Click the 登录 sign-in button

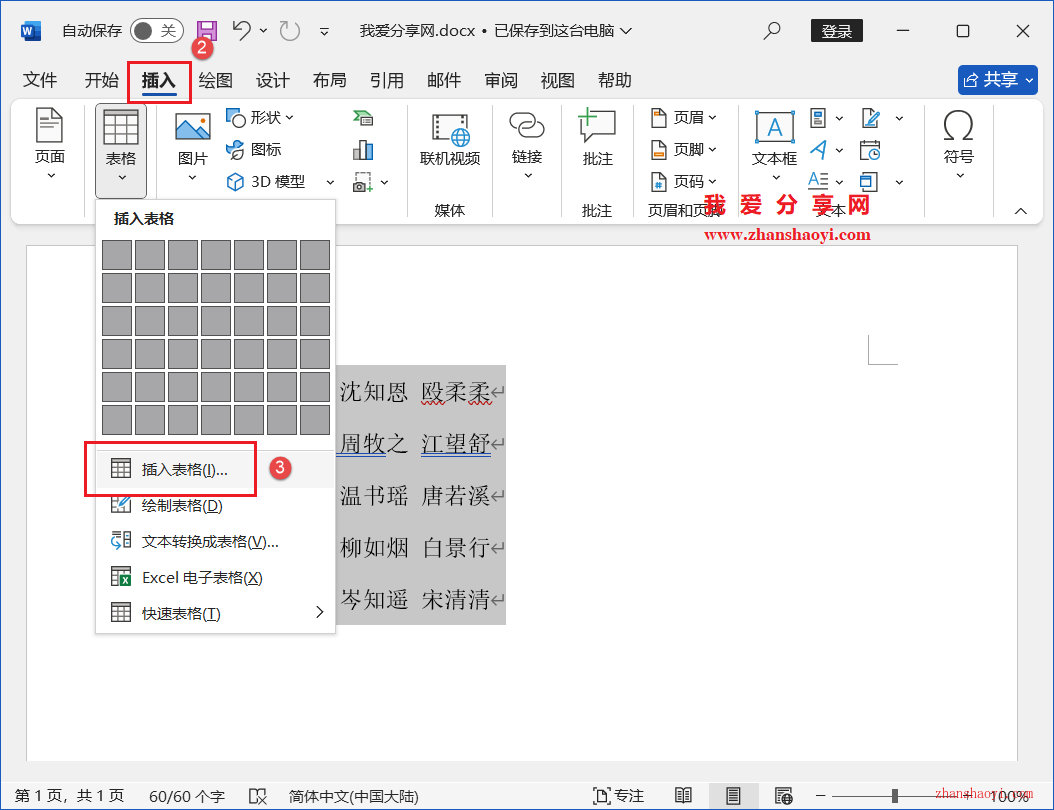[x=836, y=31]
